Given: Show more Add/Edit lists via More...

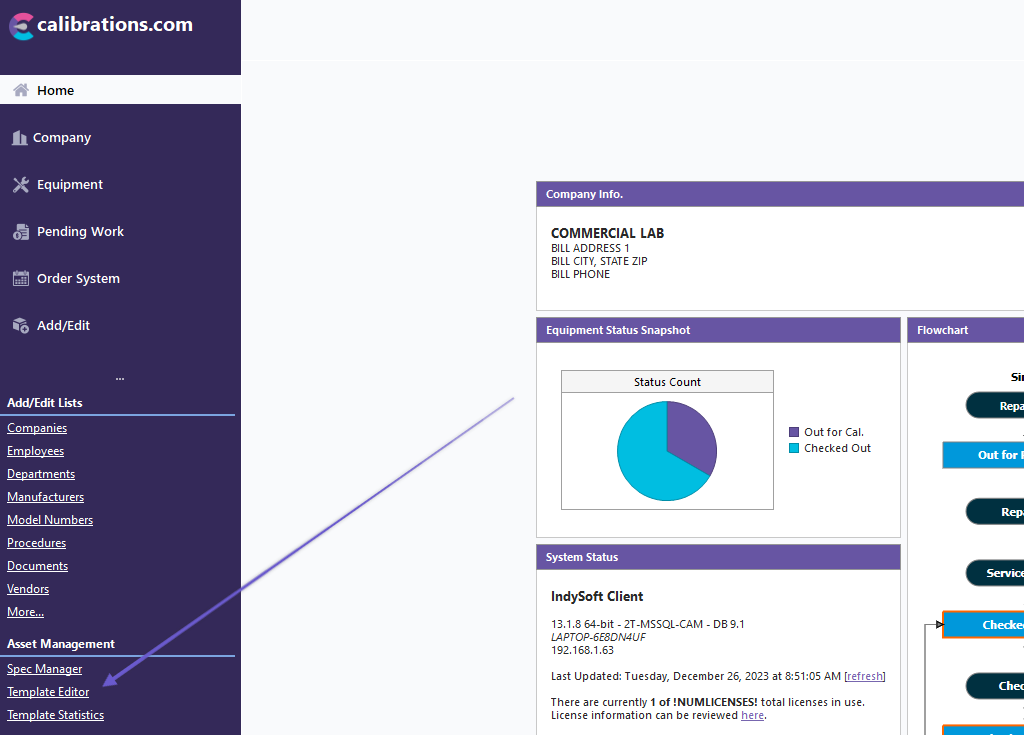Looking at the screenshot, I should (25, 612).
